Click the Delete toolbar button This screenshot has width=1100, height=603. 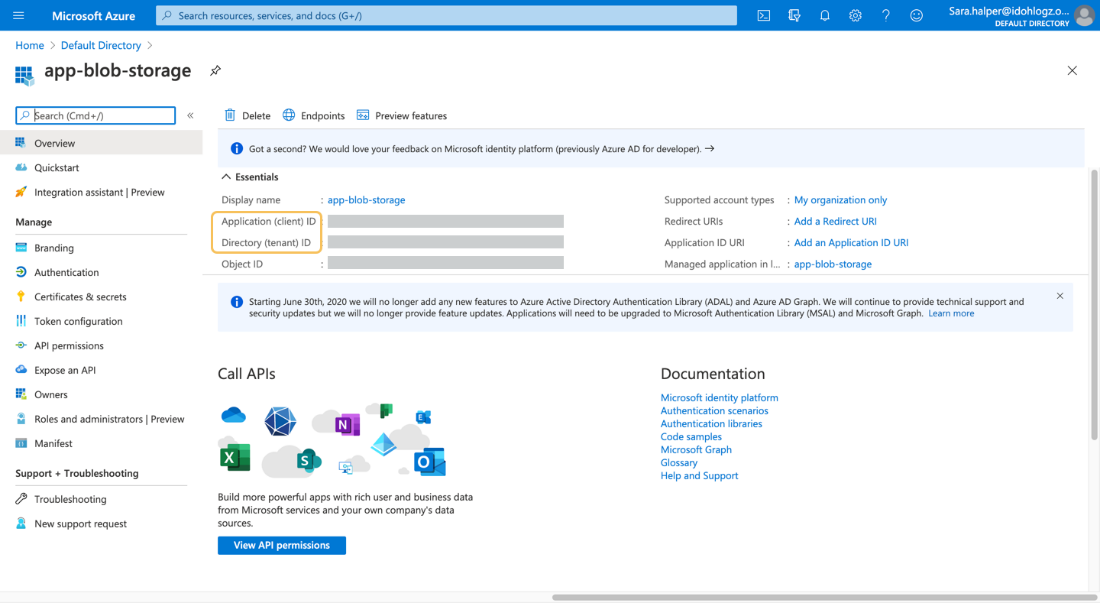point(247,116)
